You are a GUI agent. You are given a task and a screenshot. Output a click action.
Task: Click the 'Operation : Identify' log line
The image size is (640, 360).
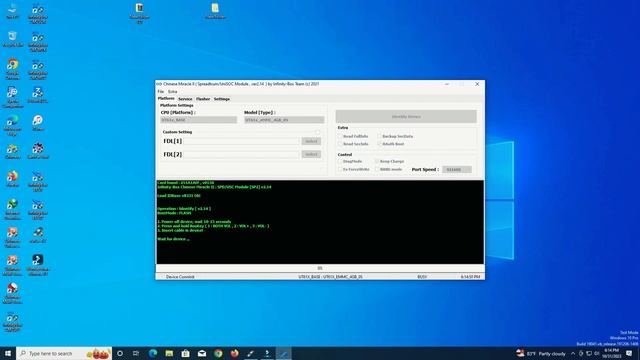184,209
